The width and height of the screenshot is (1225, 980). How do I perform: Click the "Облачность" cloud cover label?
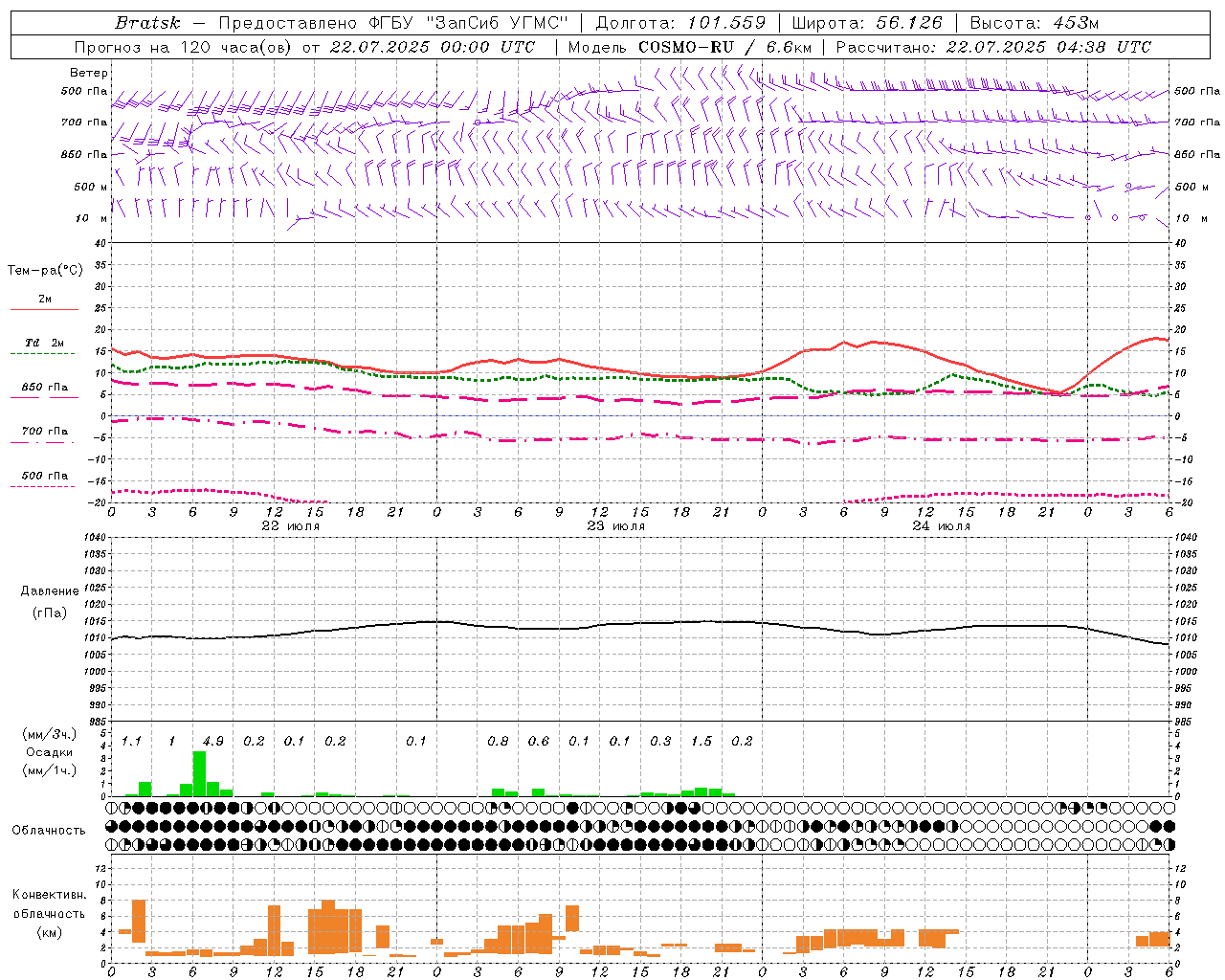coord(49,830)
